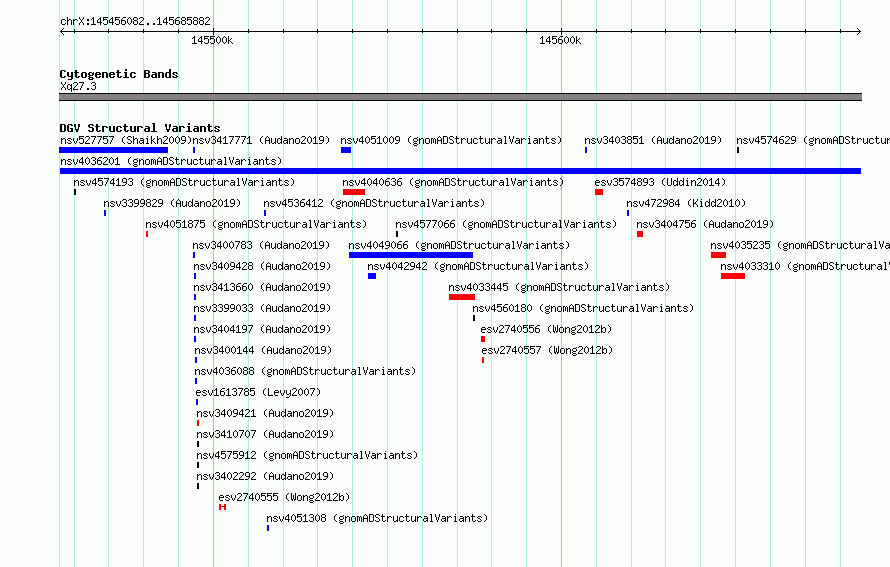Click the red bar under nsv4035235
890x567 pixels.
click(719, 255)
